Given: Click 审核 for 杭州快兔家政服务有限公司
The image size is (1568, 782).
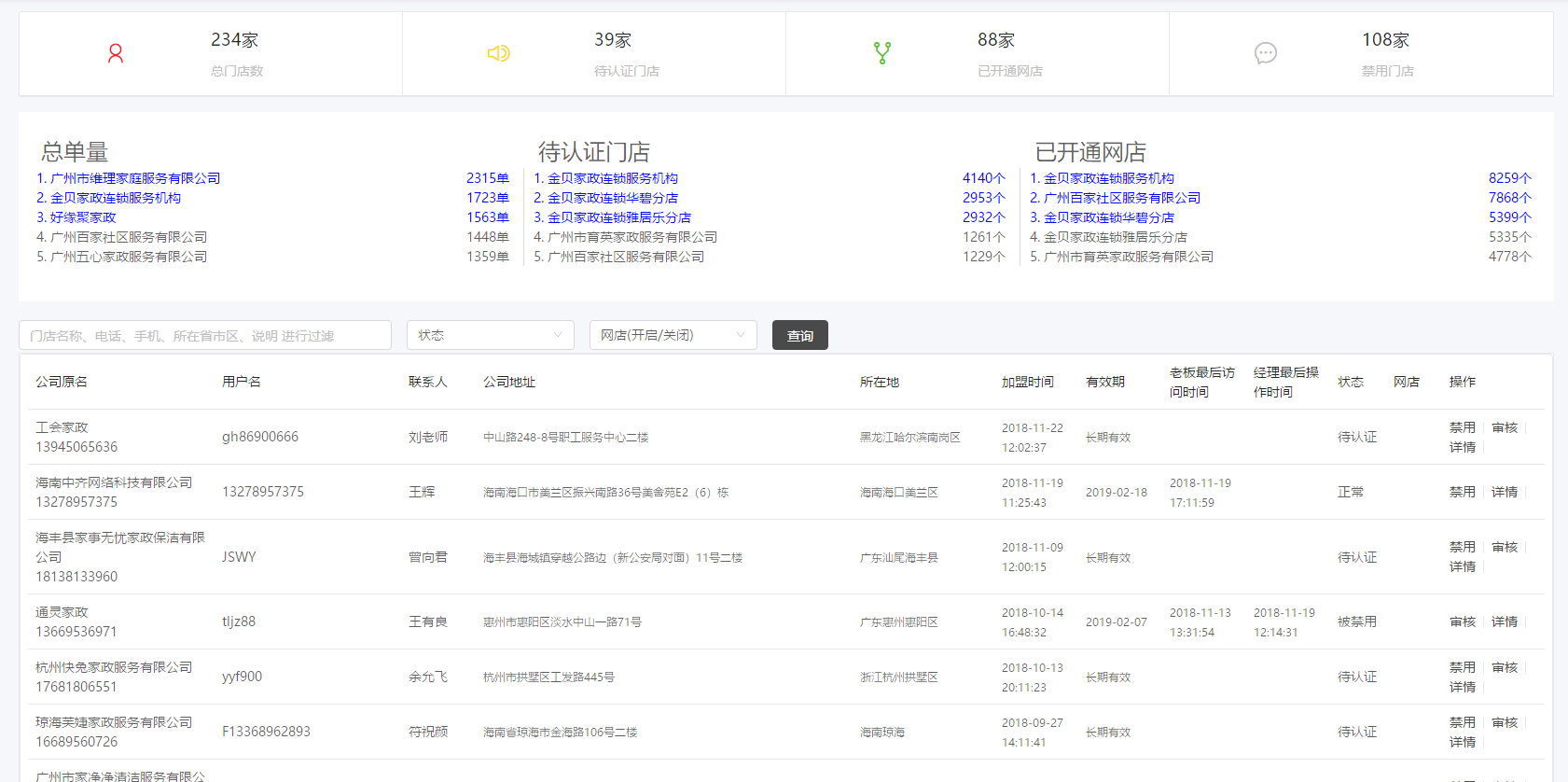Looking at the screenshot, I should click(x=1505, y=667).
